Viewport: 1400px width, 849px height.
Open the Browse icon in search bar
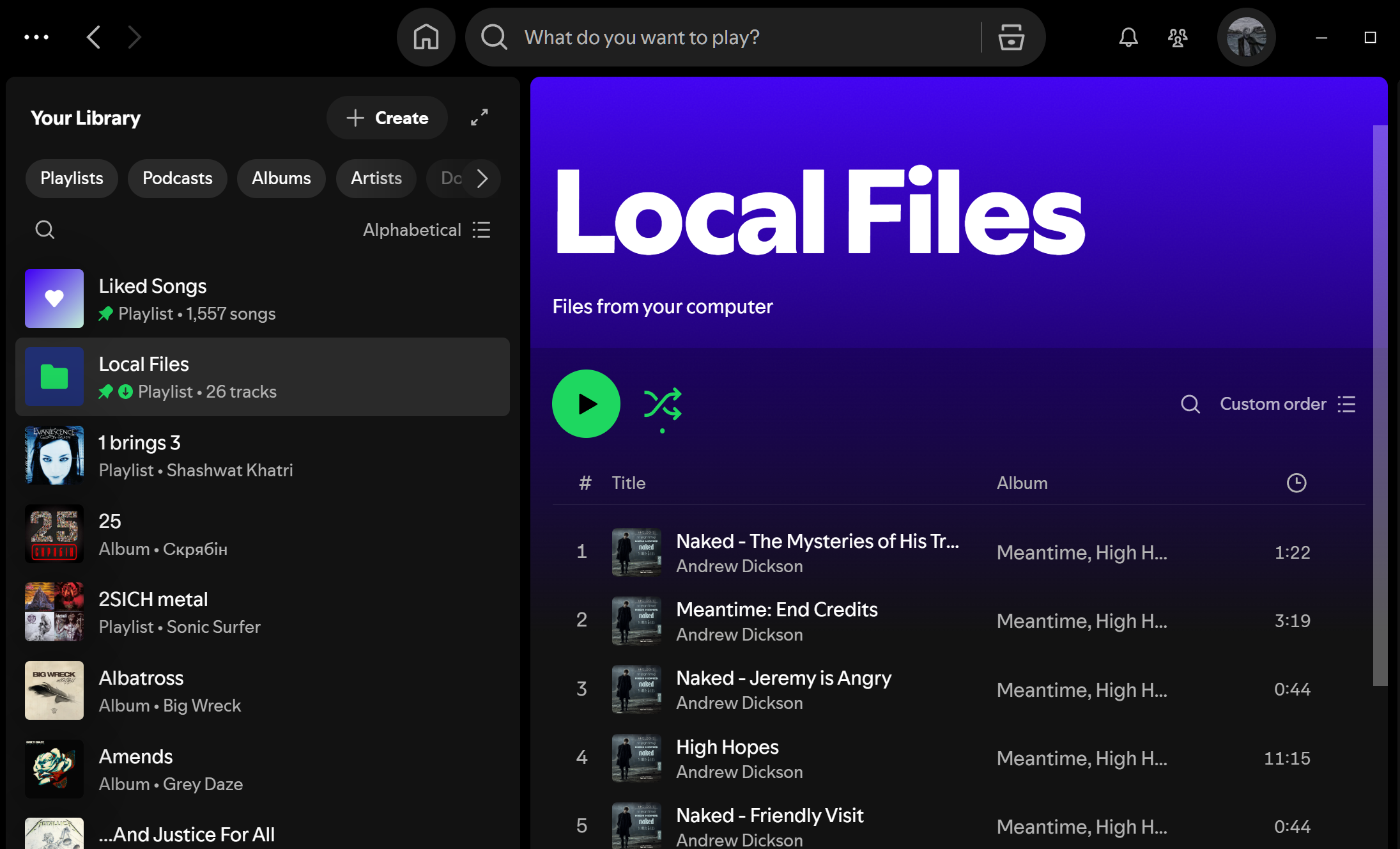pyautogui.click(x=1011, y=37)
